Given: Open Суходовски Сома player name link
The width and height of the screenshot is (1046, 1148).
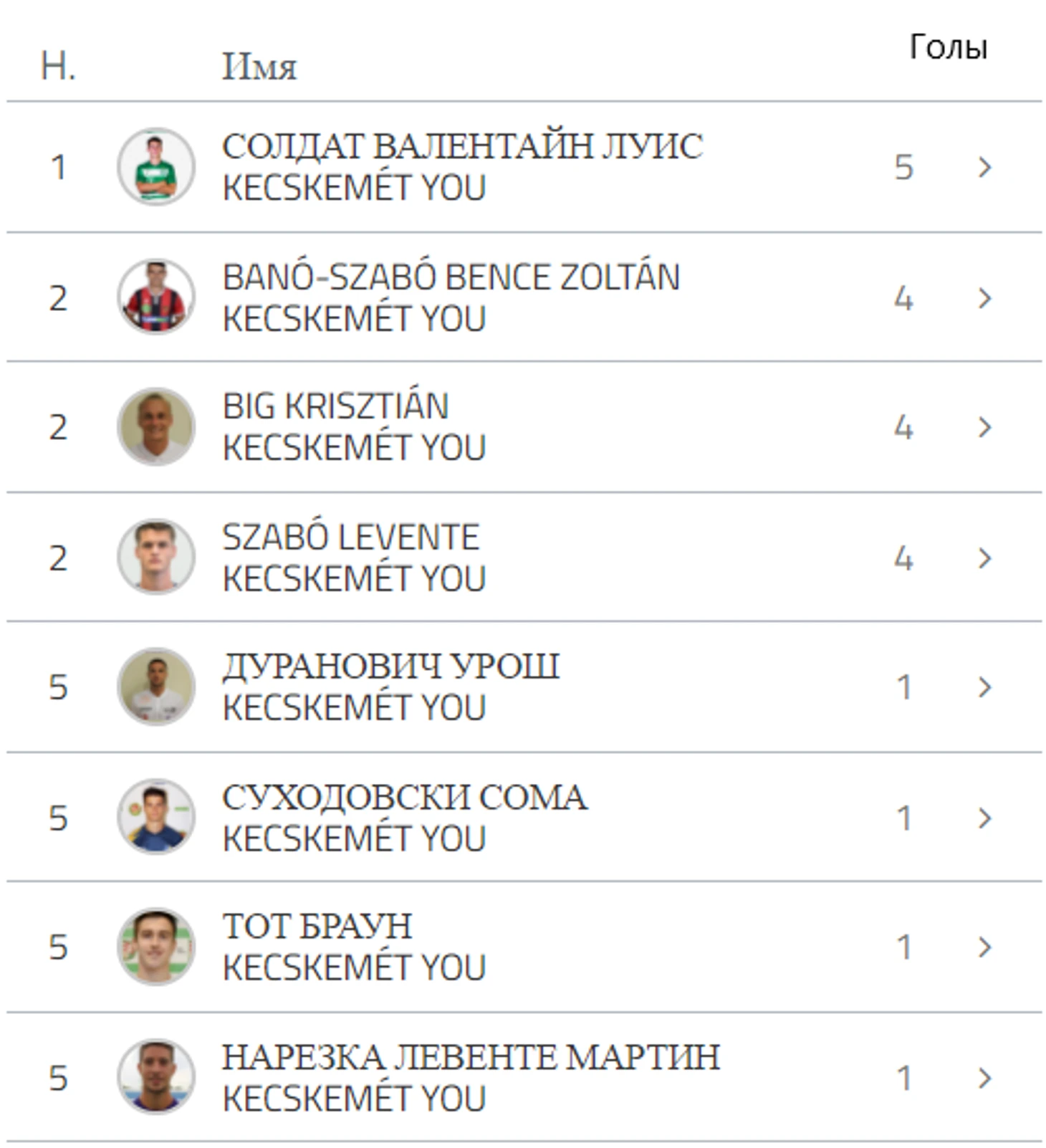Looking at the screenshot, I should pyautogui.click(x=405, y=798).
